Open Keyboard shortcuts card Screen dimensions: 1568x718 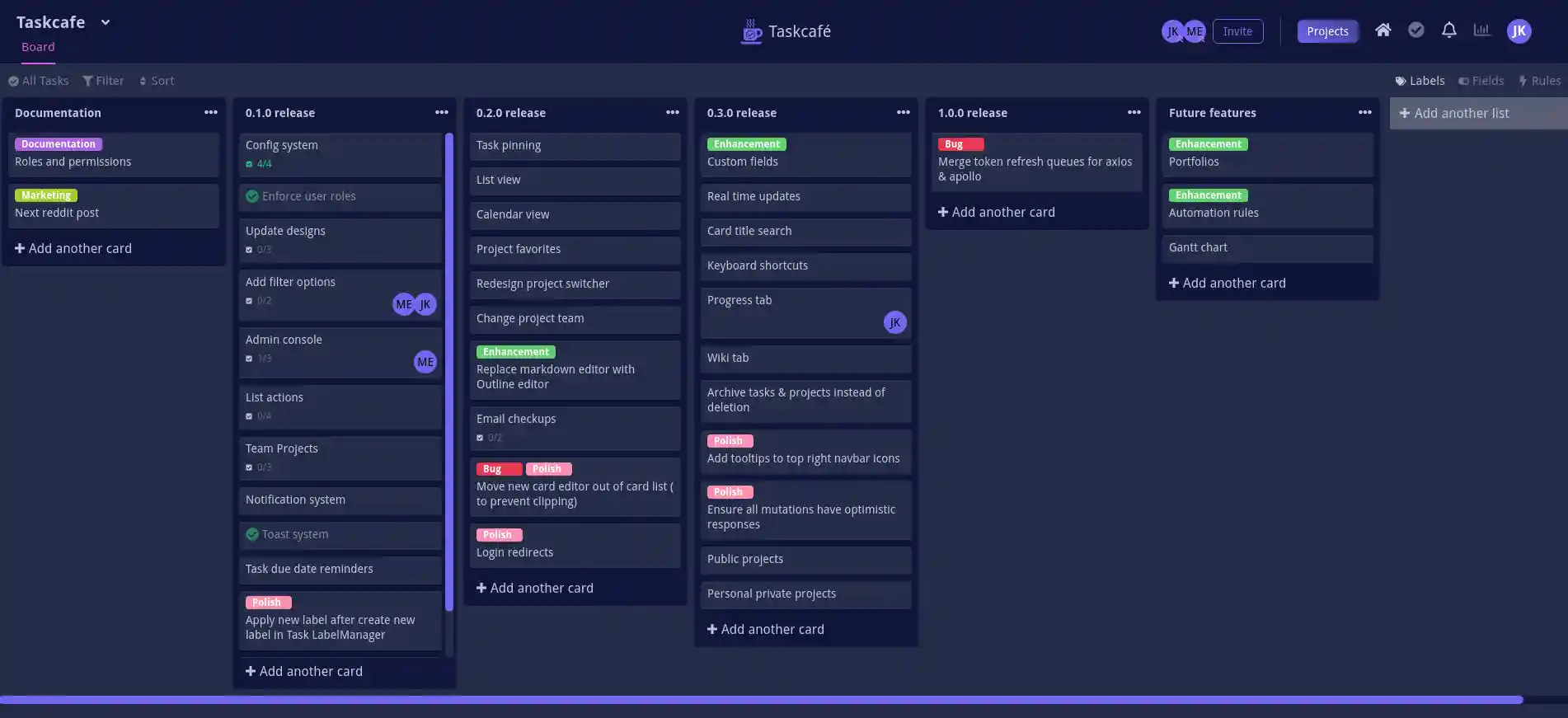806,266
